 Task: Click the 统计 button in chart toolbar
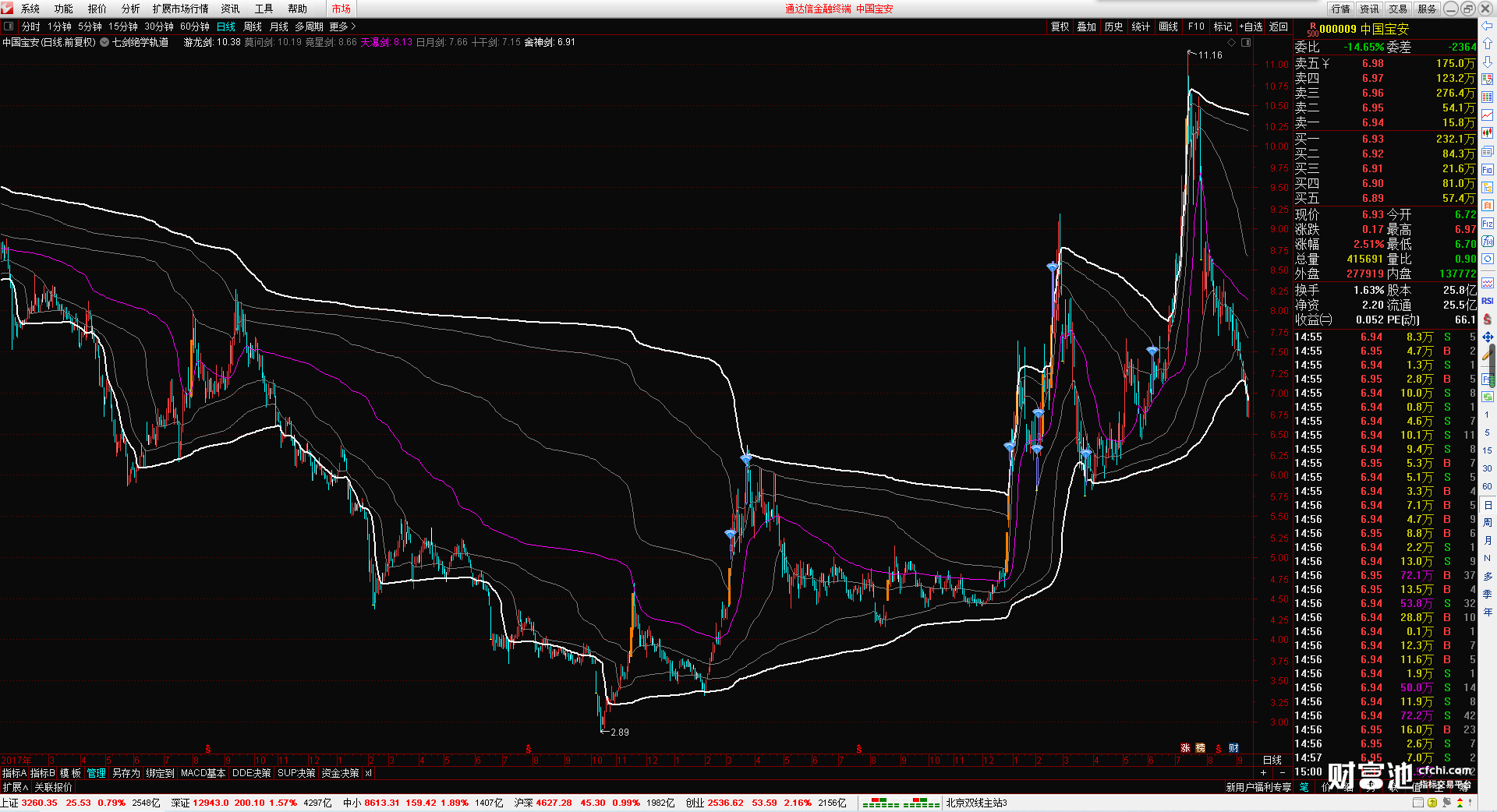pyautogui.click(x=1141, y=26)
